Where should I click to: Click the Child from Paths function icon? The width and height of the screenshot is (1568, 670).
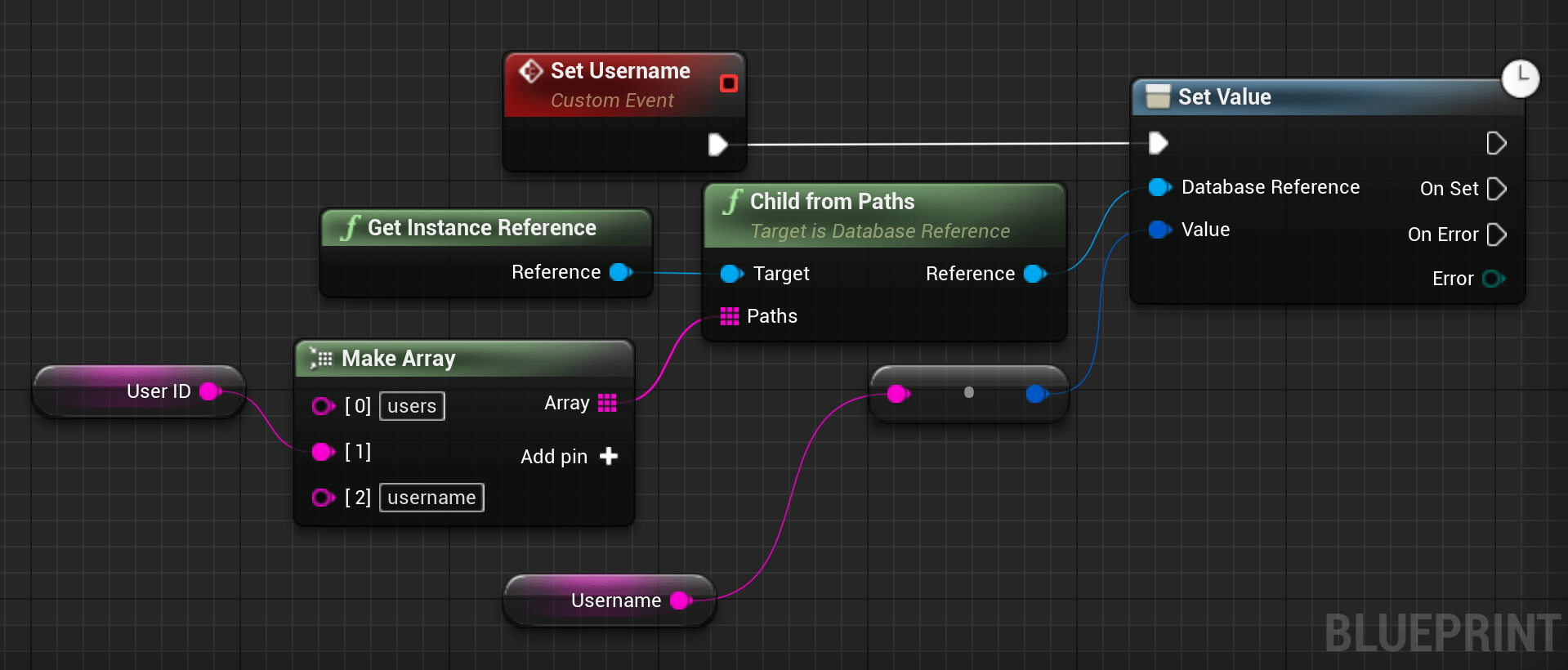tap(732, 202)
